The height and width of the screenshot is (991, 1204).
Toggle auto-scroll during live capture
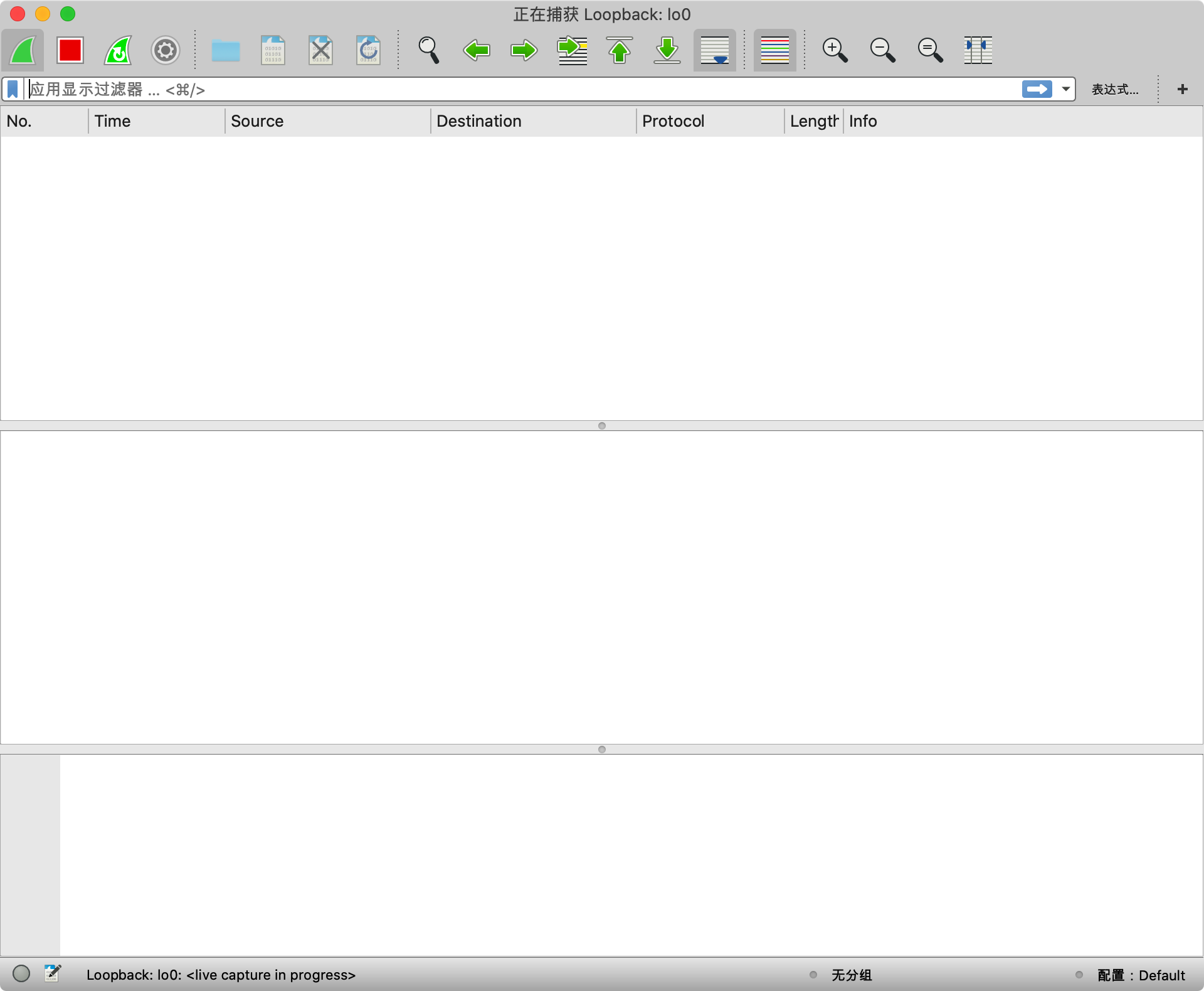tap(715, 50)
